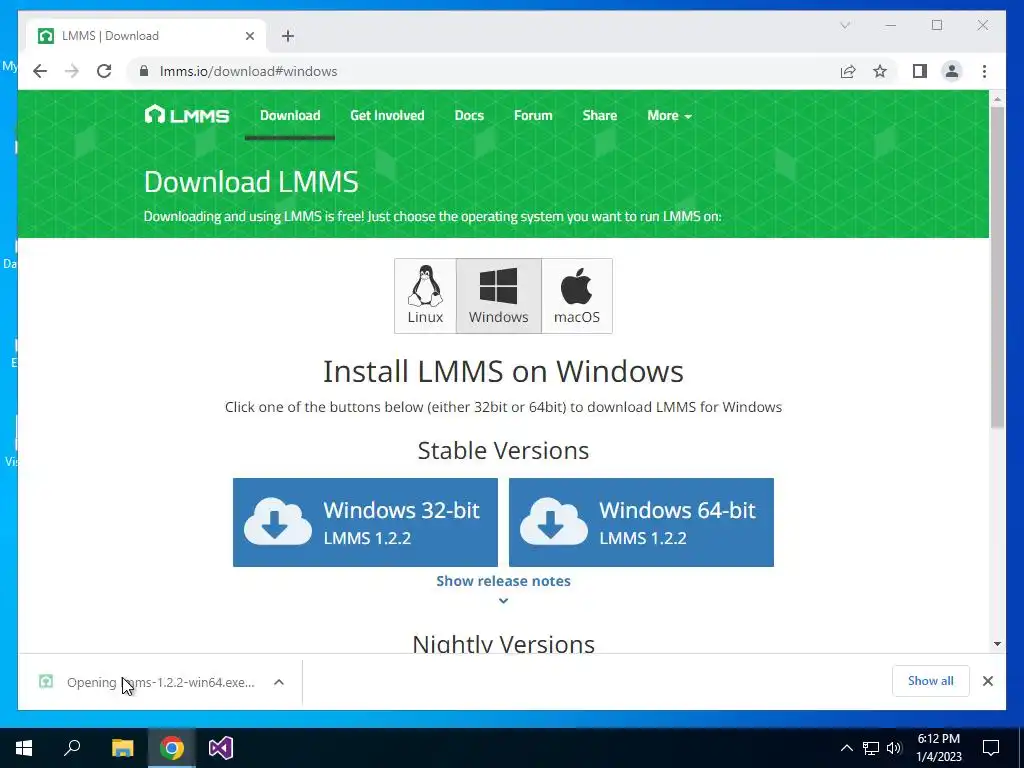
Task: Open the Forum link
Action: 533,116
